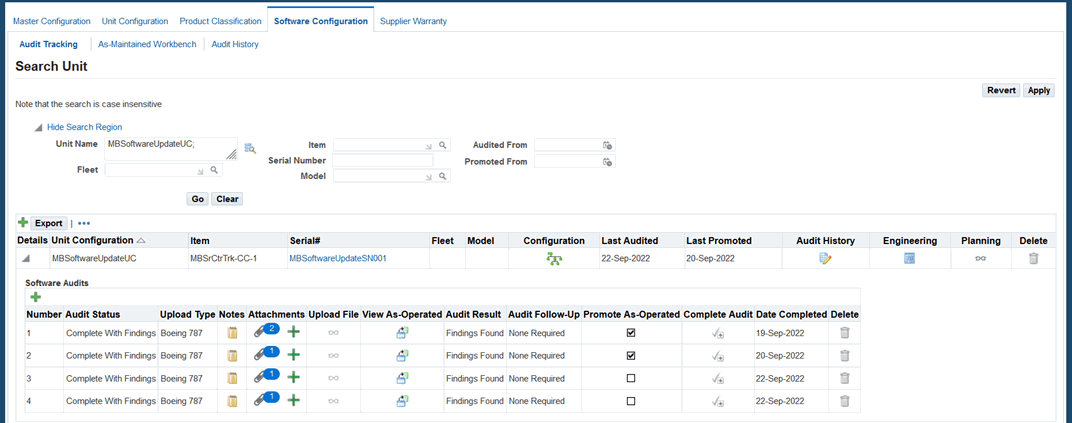The height and width of the screenshot is (423, 1072).
Task: Open Promoted From calendar picker
Action: [607, 162]
